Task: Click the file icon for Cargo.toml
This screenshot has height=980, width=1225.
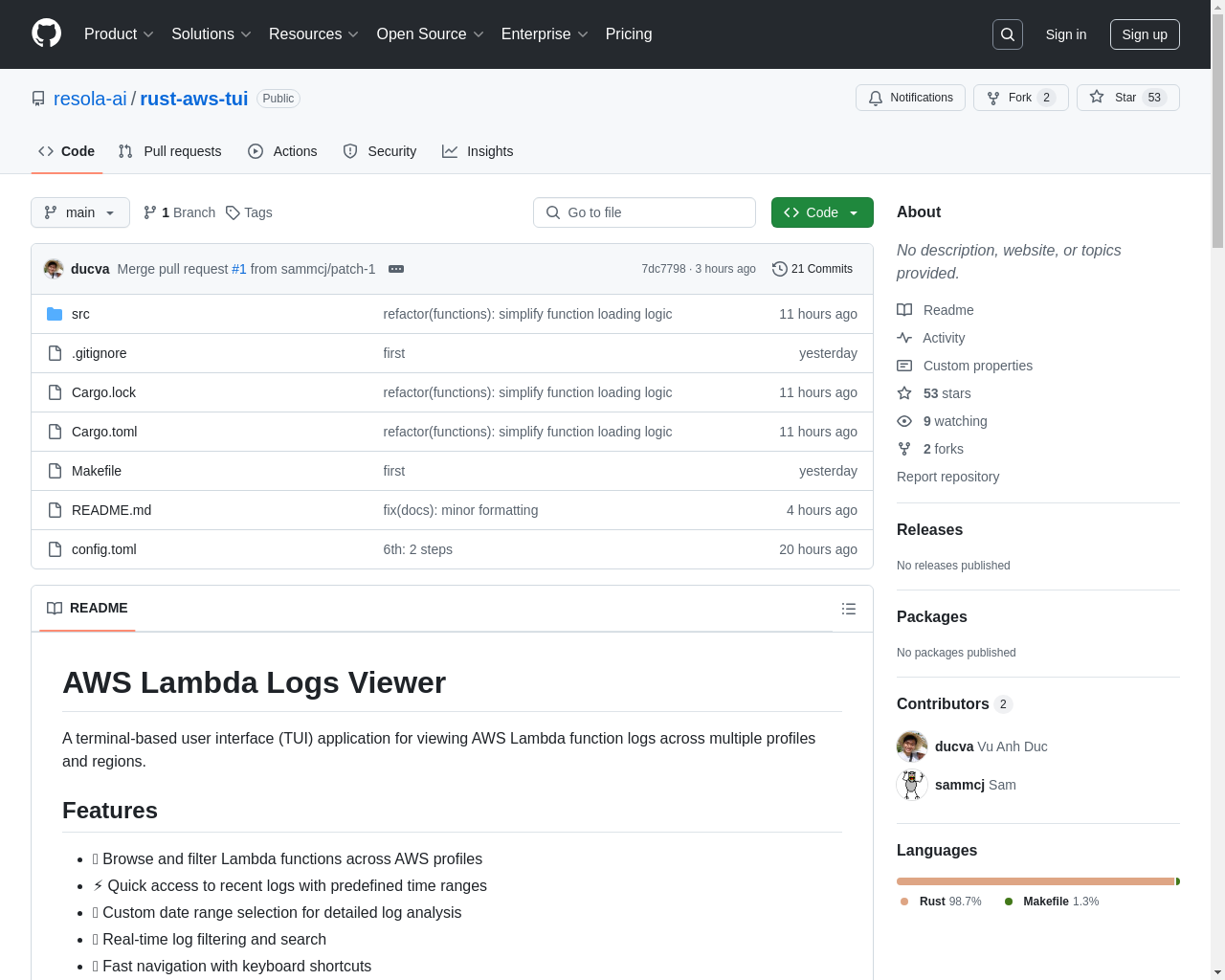Action: click(55, 432)
